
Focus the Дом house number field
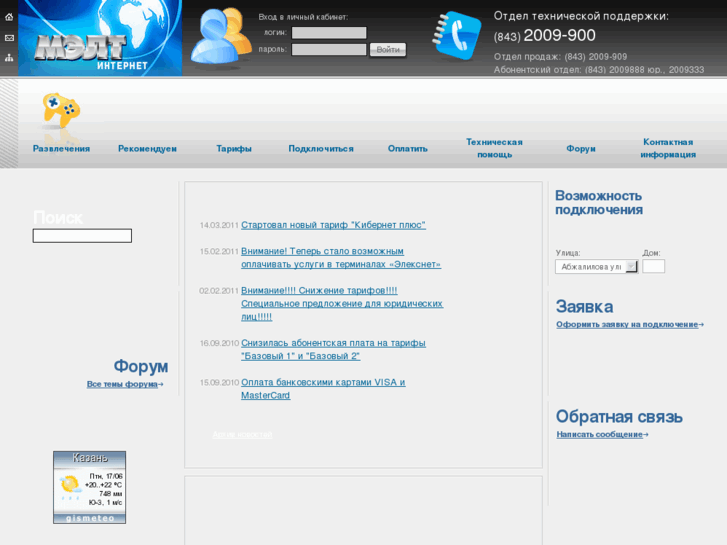653,266
